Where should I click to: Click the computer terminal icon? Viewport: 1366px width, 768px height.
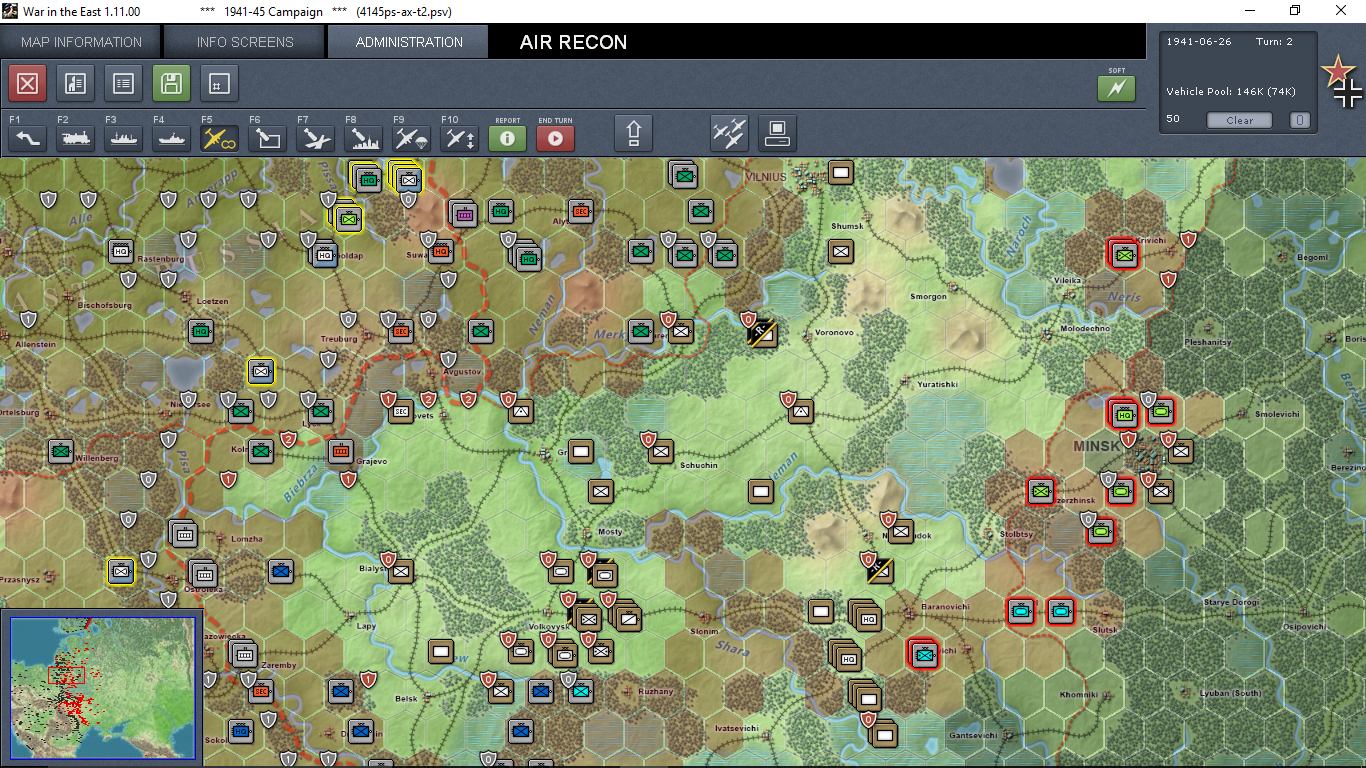(x=777, y=132)
